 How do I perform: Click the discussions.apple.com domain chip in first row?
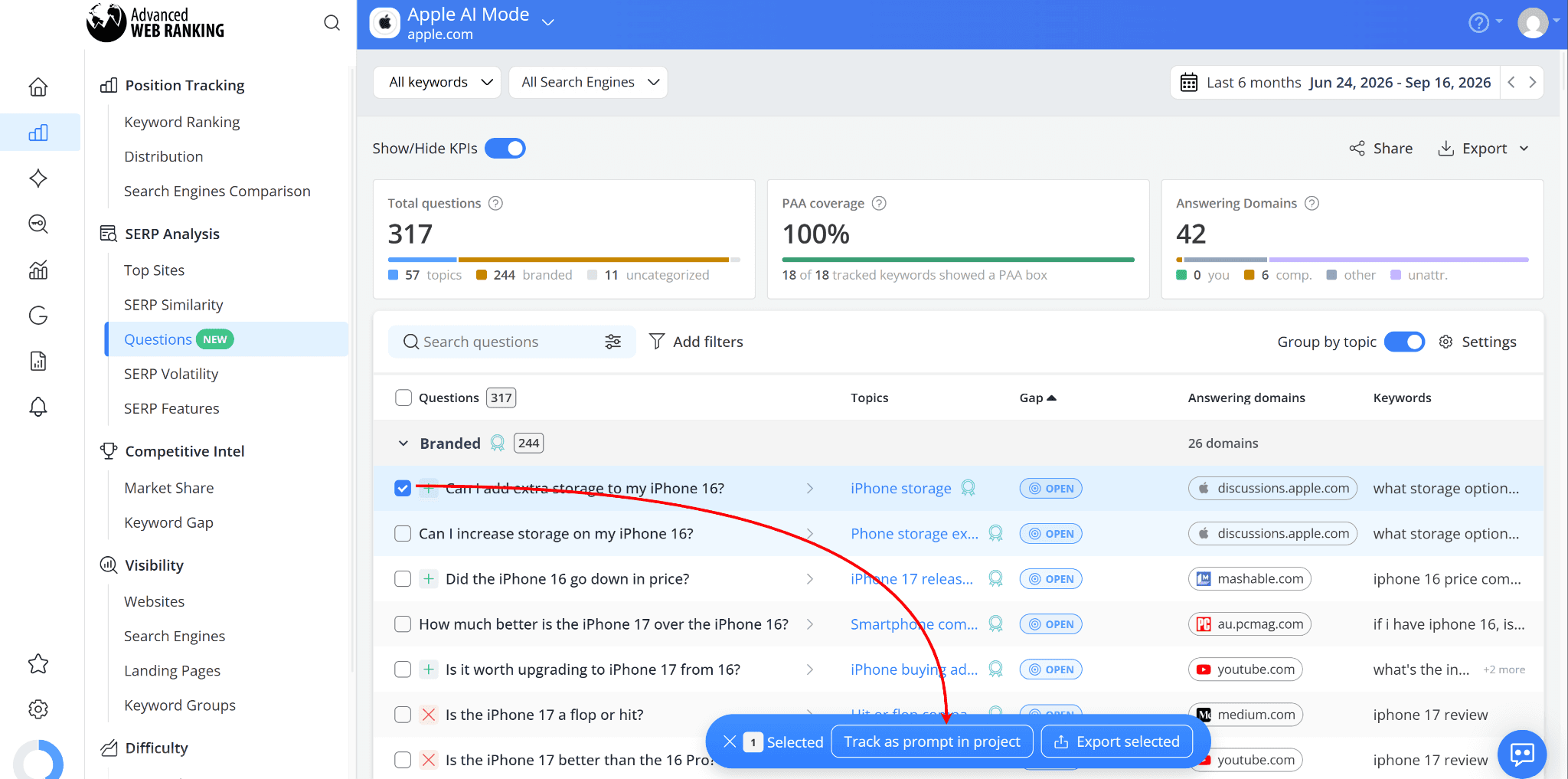click(1272, 488)
